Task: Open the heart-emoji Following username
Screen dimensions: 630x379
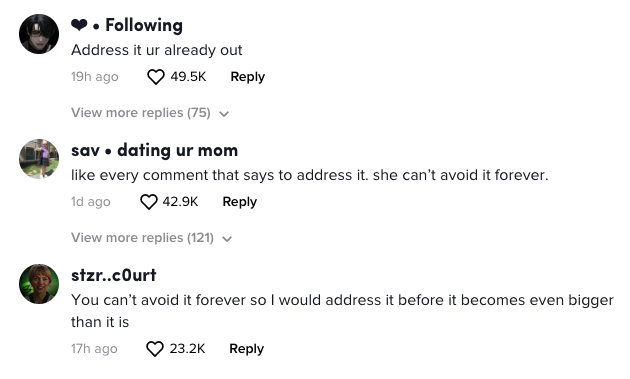Action: tap(127, 25)
